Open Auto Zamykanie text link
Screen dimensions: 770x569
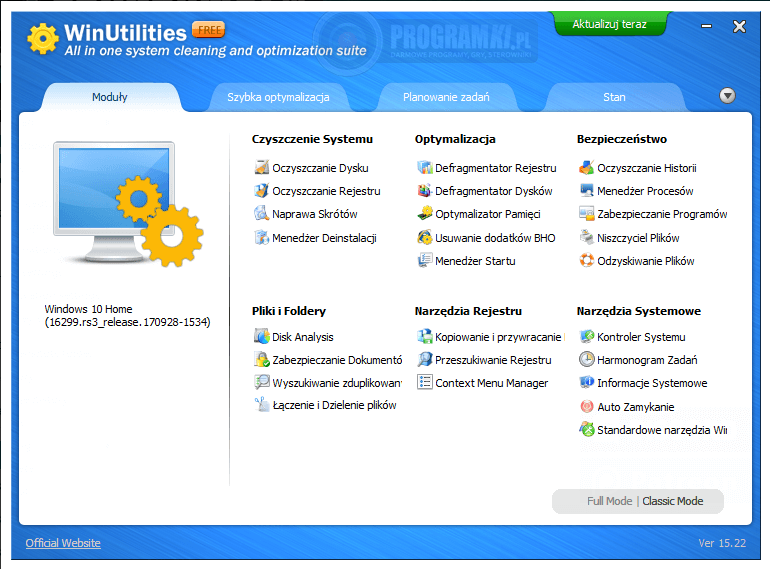[x=635, y=407]
